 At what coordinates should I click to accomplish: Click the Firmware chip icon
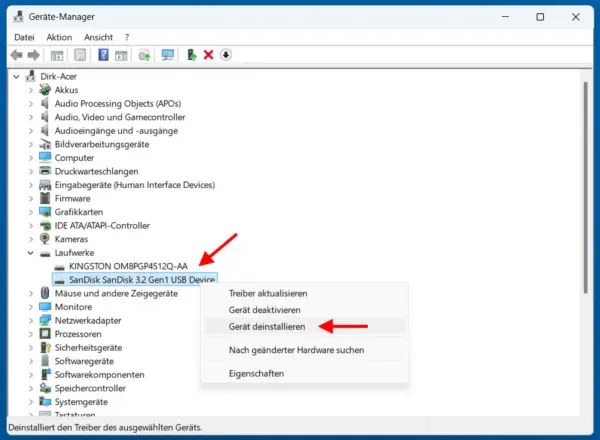[45, 198]
